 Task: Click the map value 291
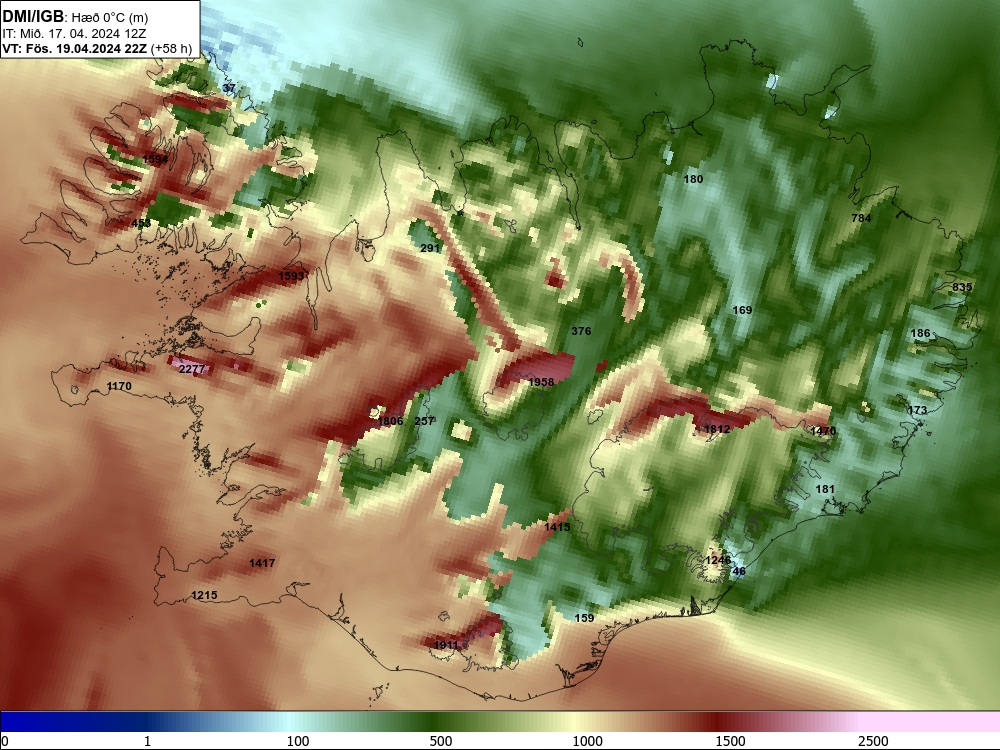430,247
